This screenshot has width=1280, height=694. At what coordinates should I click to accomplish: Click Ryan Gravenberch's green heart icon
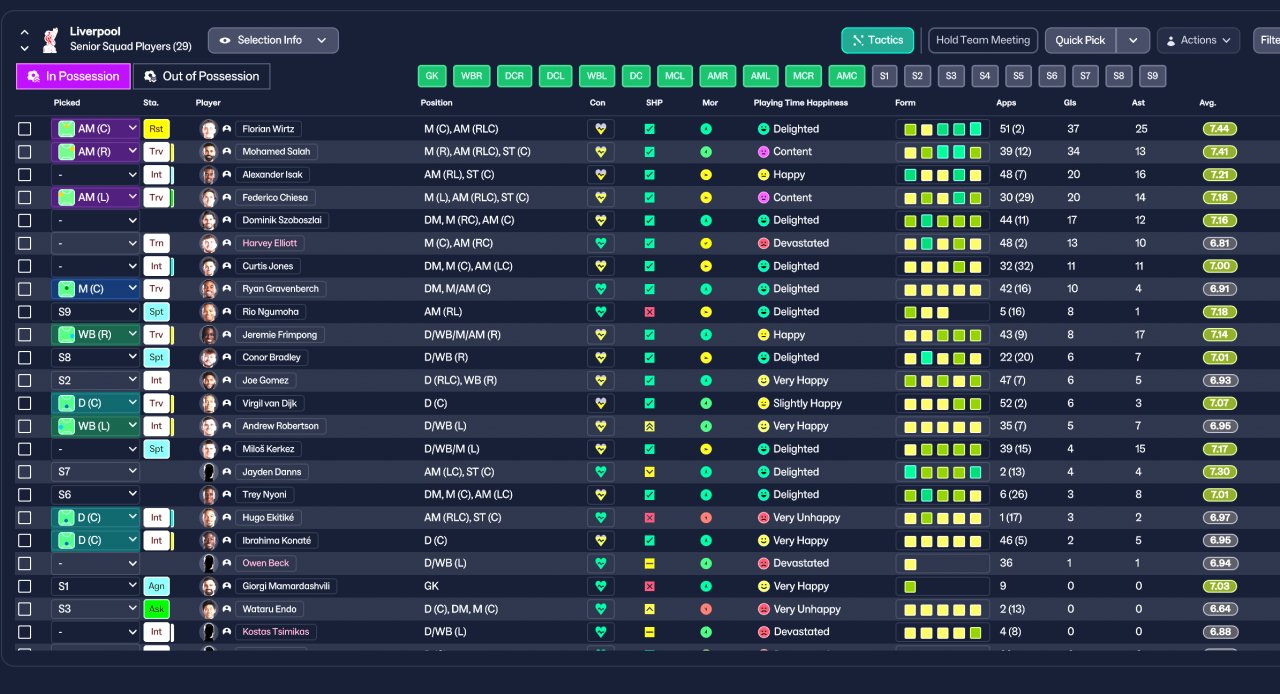[601, 289]
